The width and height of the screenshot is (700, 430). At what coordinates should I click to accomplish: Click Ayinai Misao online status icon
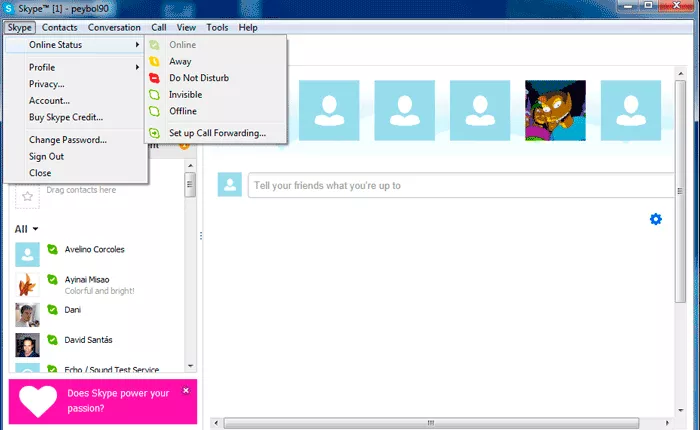click(53, 280)
